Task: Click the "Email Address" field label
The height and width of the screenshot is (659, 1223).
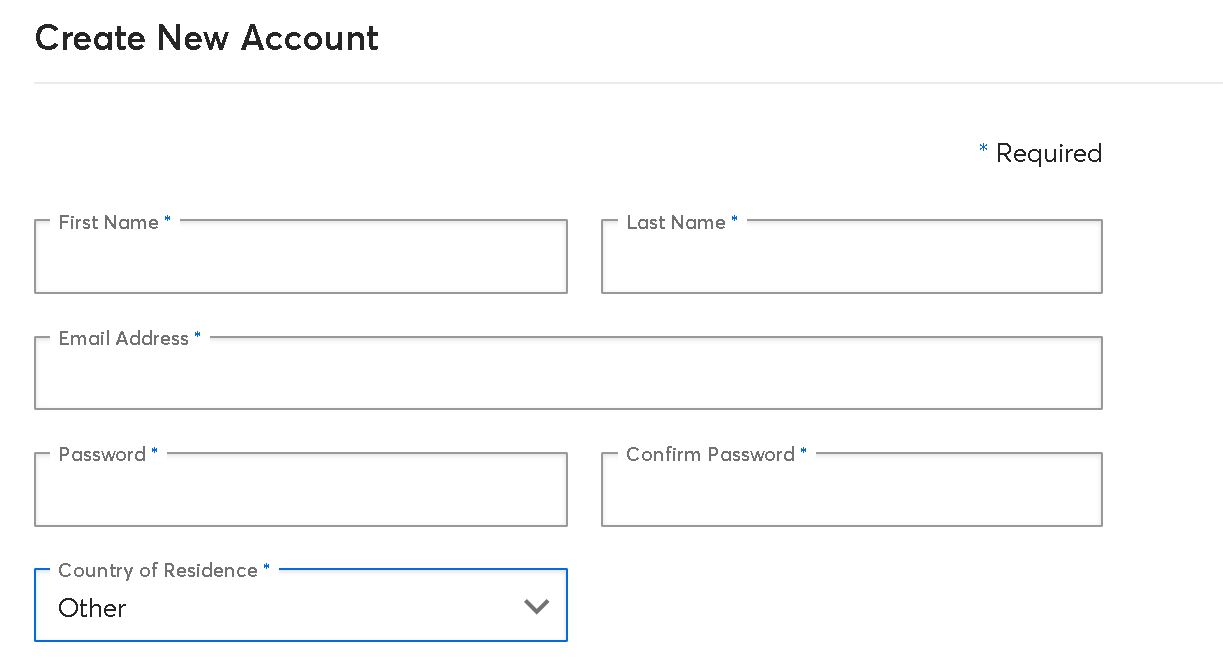Action: coord(123,338)
